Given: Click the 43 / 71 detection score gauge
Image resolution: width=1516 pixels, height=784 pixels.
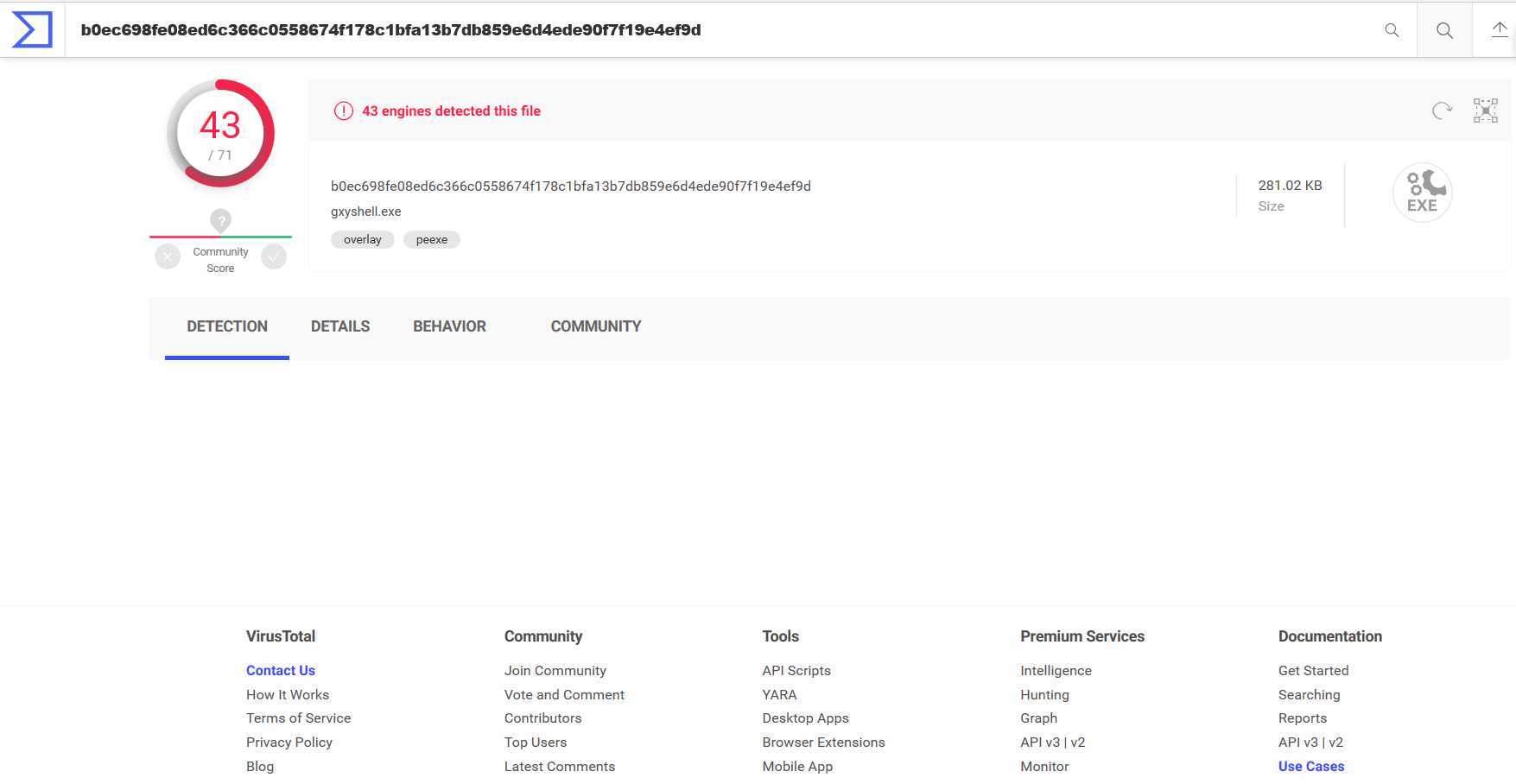Looking at the screenshot, I should click(x=220, y=134).
